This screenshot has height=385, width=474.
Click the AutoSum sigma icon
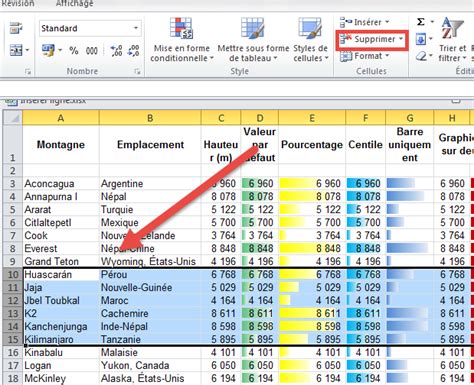pos(421,22)
